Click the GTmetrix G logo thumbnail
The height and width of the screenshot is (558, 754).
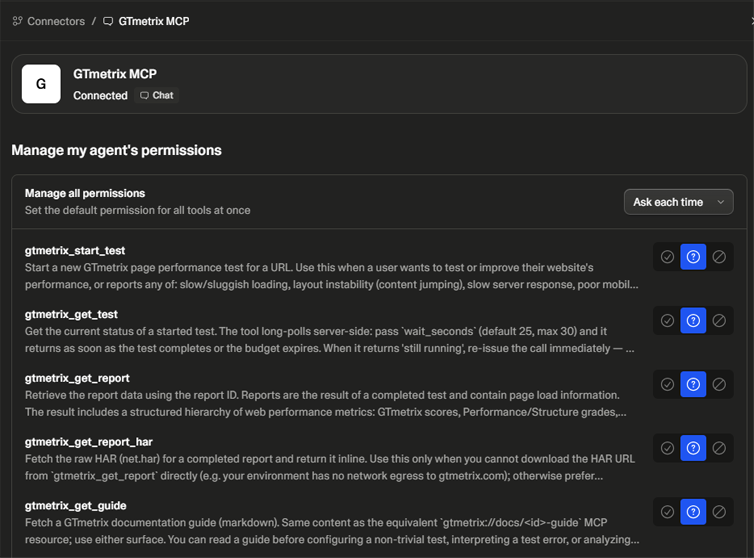[x=41, y=84]
